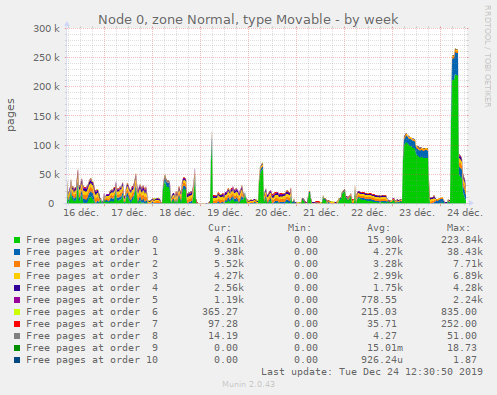Click order 10 max value 1.87
This screenshot has height=395, width=497.
465,360
